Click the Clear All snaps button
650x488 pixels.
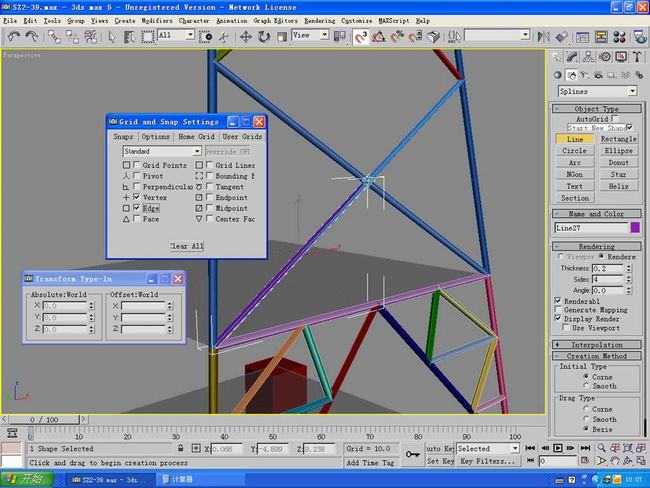click(187, 246)
